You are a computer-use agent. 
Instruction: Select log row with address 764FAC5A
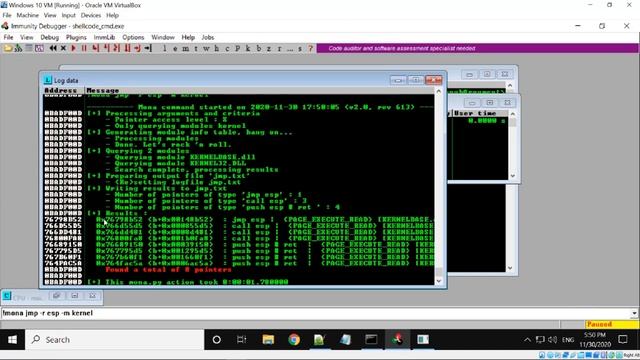(239, 263)
